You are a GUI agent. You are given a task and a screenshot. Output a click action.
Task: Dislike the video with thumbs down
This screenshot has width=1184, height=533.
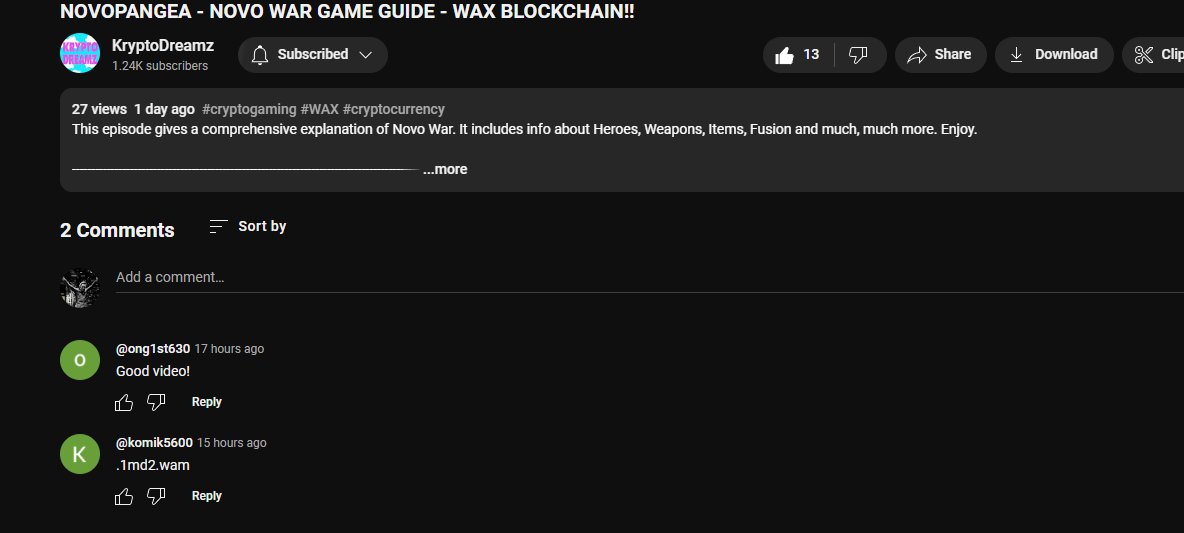(x=859, y=55)
